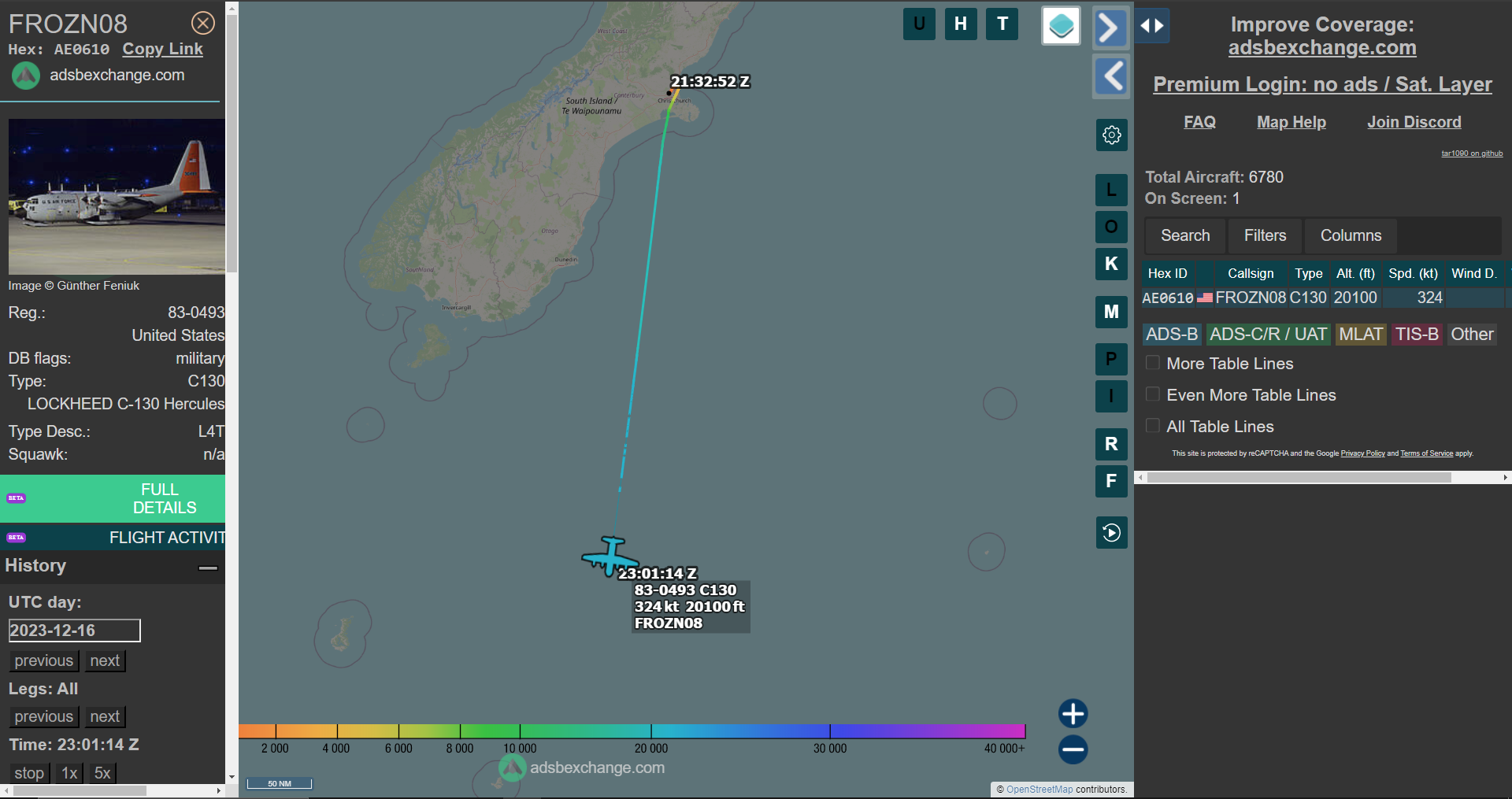Open the Map Help link
1512x799 pixels.
pos(1291,122)
